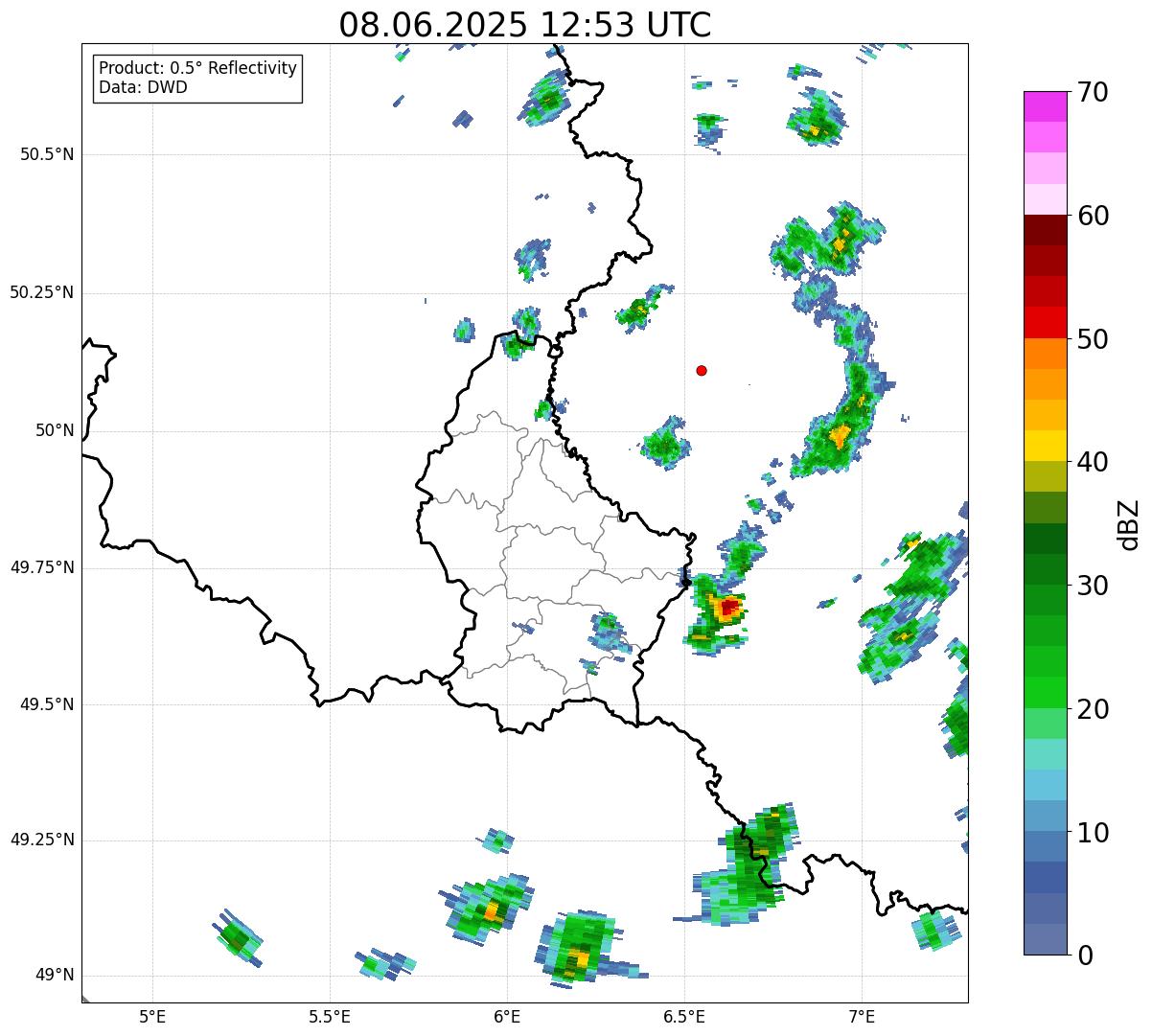Click the dark maroon colorbar segment below 60
1152x1036 pixels.
1044,230
